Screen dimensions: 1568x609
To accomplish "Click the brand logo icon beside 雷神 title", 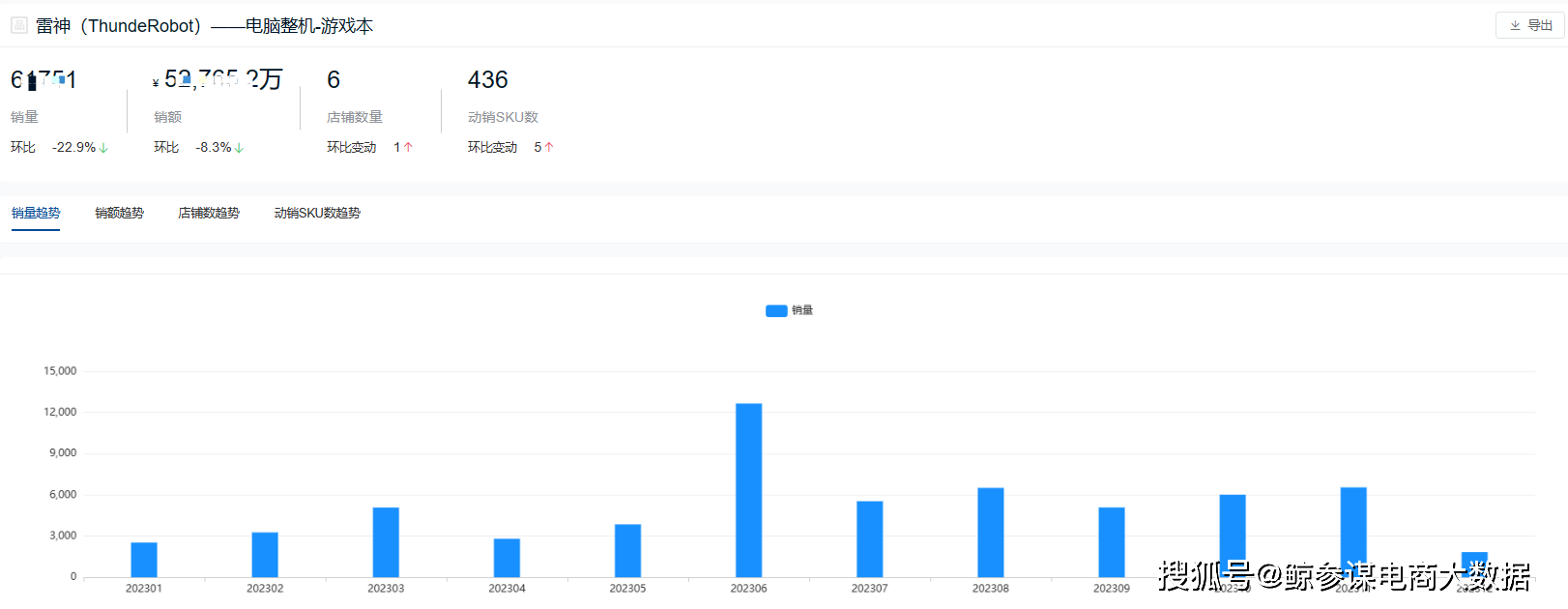I will [x=19, y=26].
